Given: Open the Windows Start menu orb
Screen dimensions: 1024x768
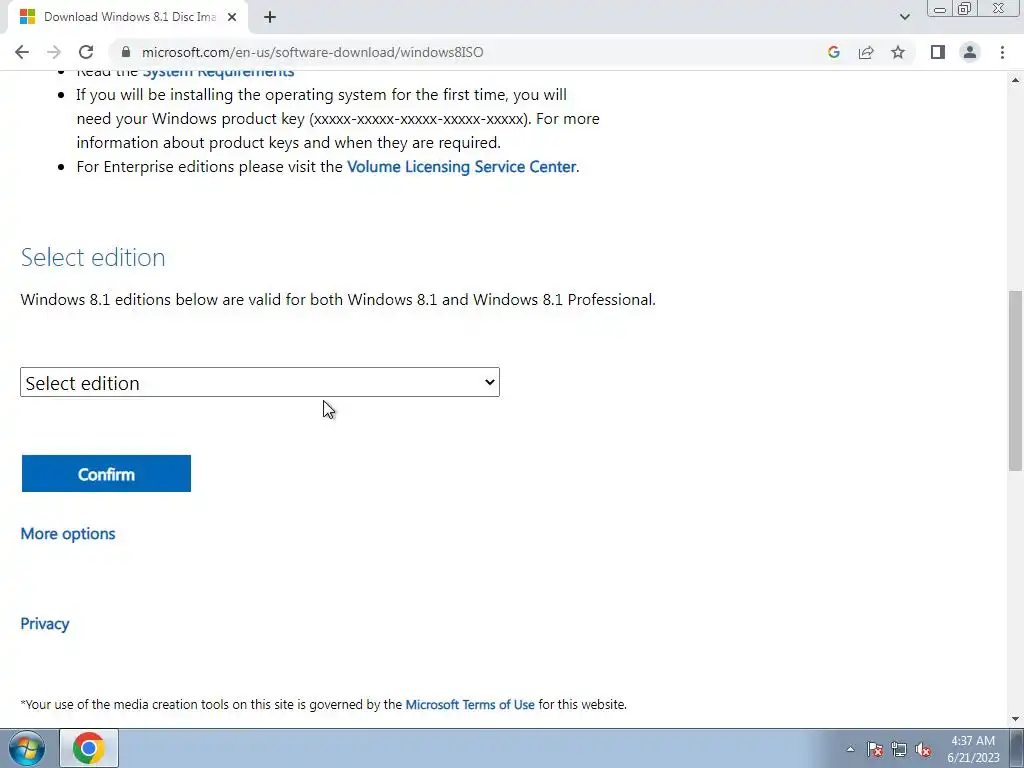Looking at the screenshot, I should (x=27, y=748).
